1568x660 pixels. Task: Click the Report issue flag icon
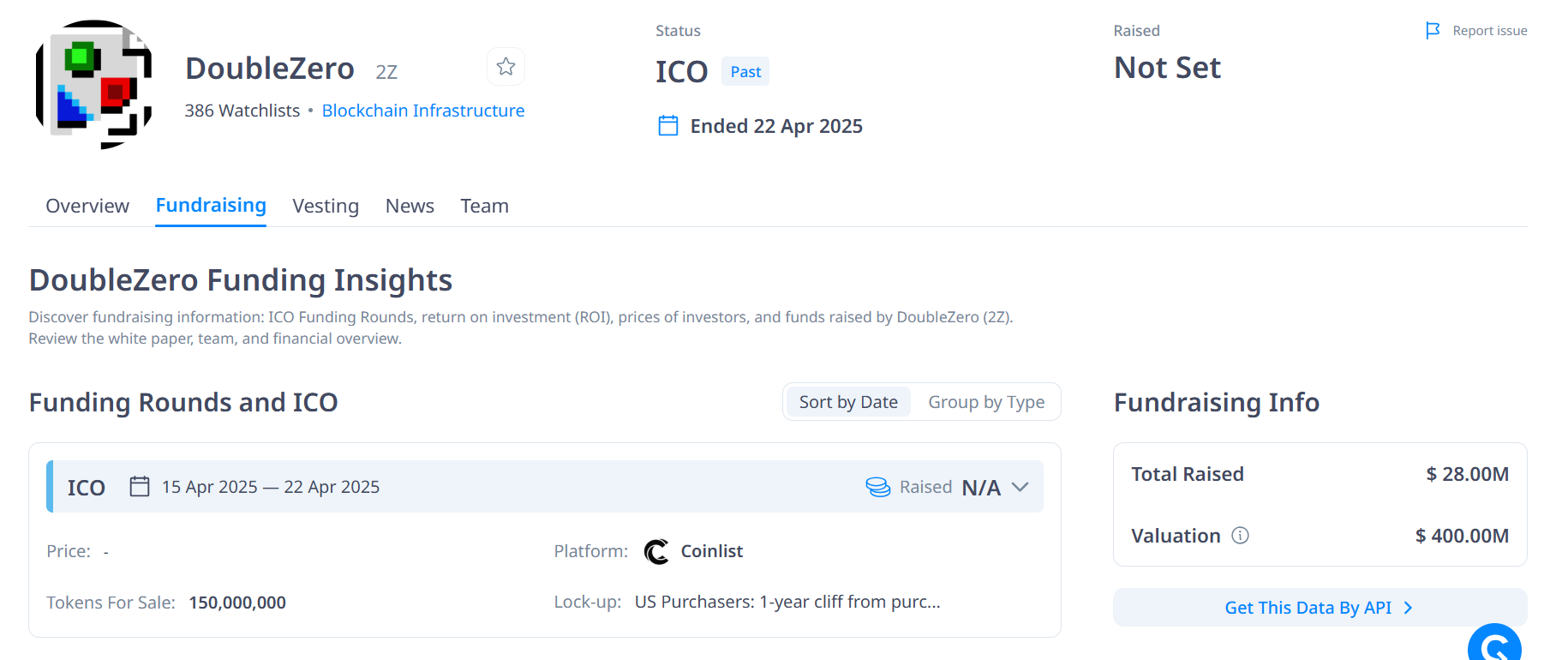[x=1433, y=31]
